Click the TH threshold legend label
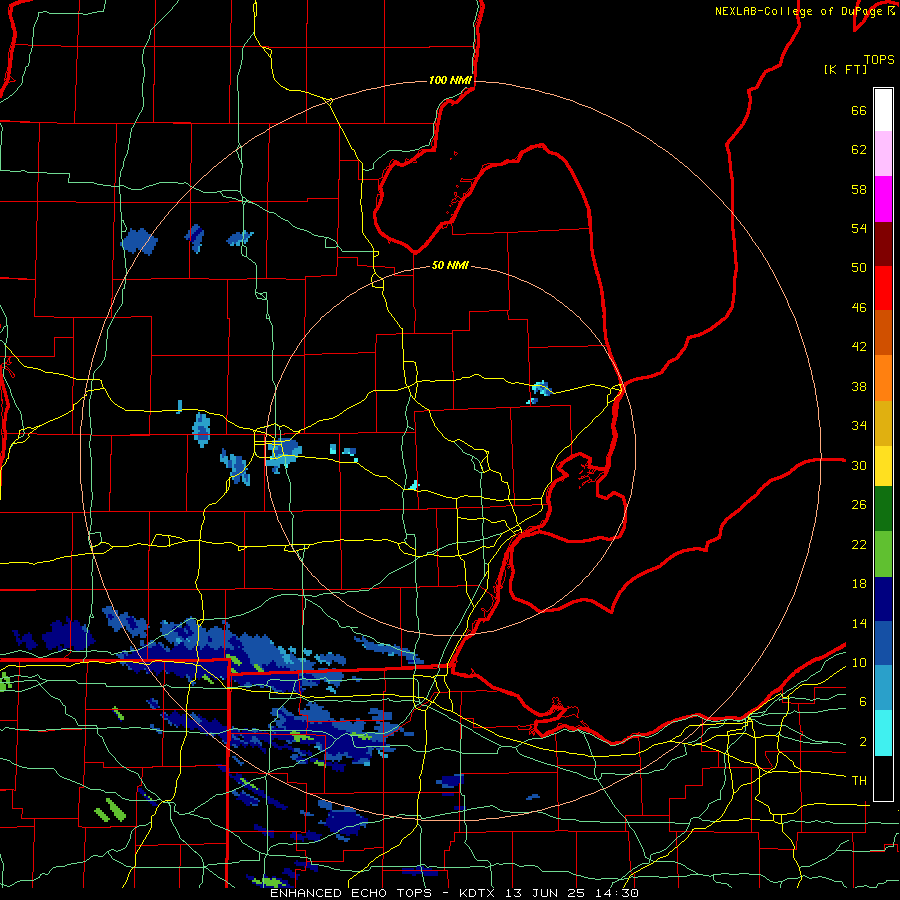This screenshot has width=900, height=900. point(859,781)
